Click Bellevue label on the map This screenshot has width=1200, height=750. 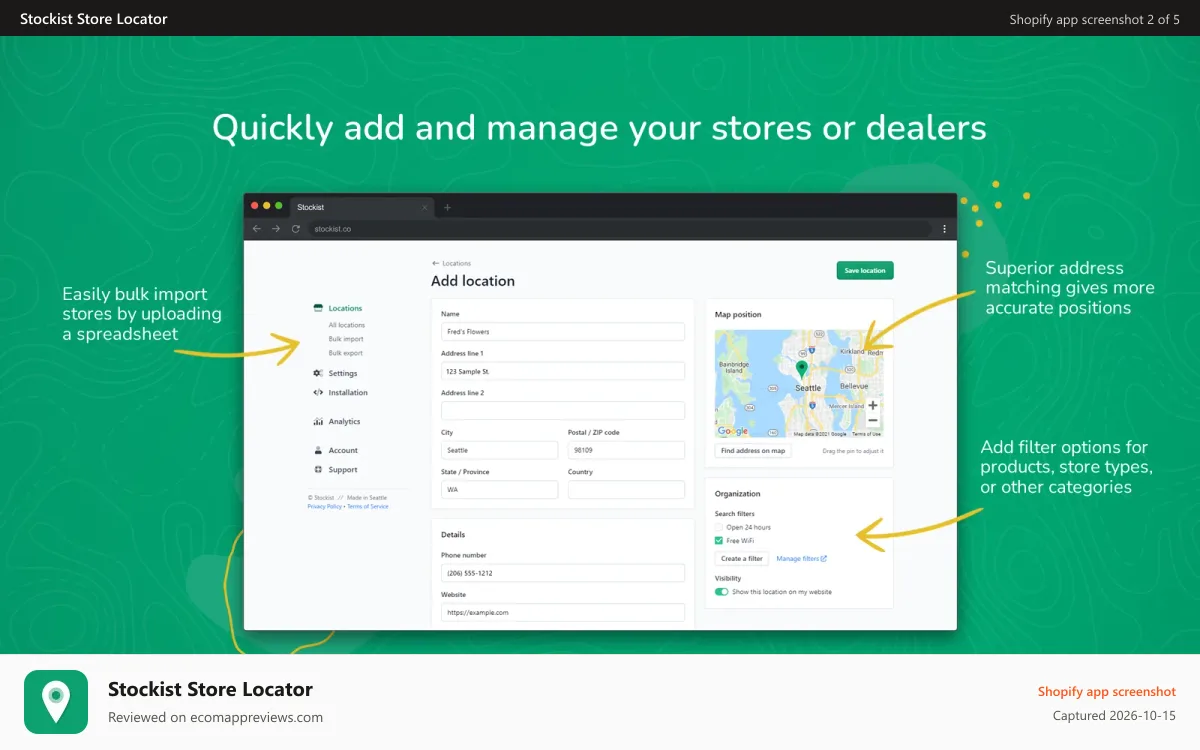click(854, 385)
